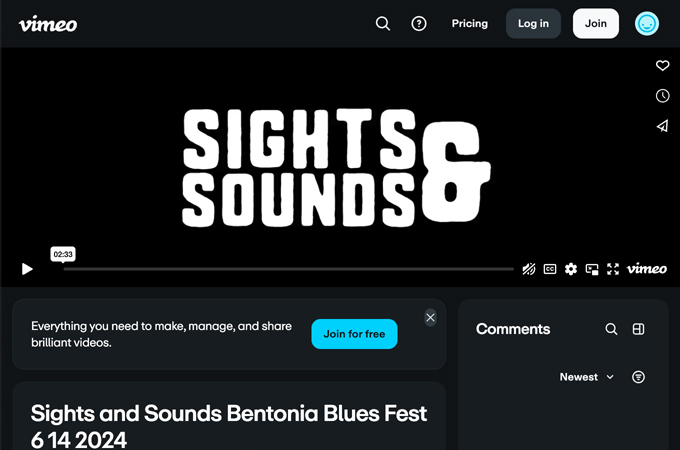The width and height of the screenshot is (680, 450).
Task: Like the video with the heart icon
Action: pyautogui.click(x=662, y=65)
